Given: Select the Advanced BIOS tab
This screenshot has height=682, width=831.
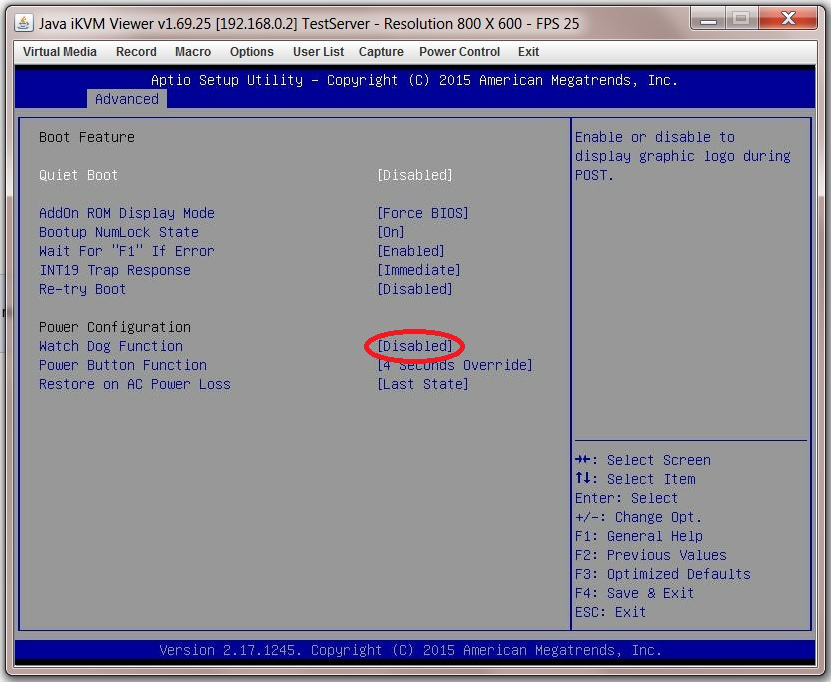Looking at the screenshot, I should (126, 99).
